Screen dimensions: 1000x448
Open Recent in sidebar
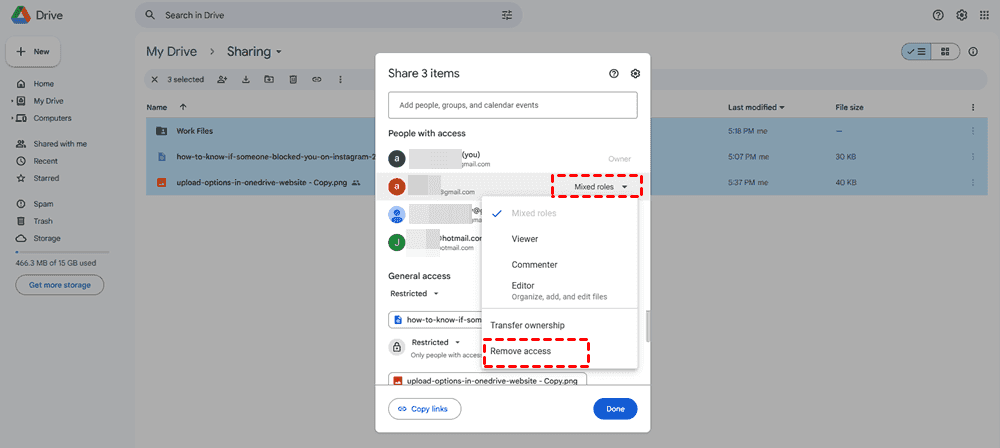pos(45,161)
